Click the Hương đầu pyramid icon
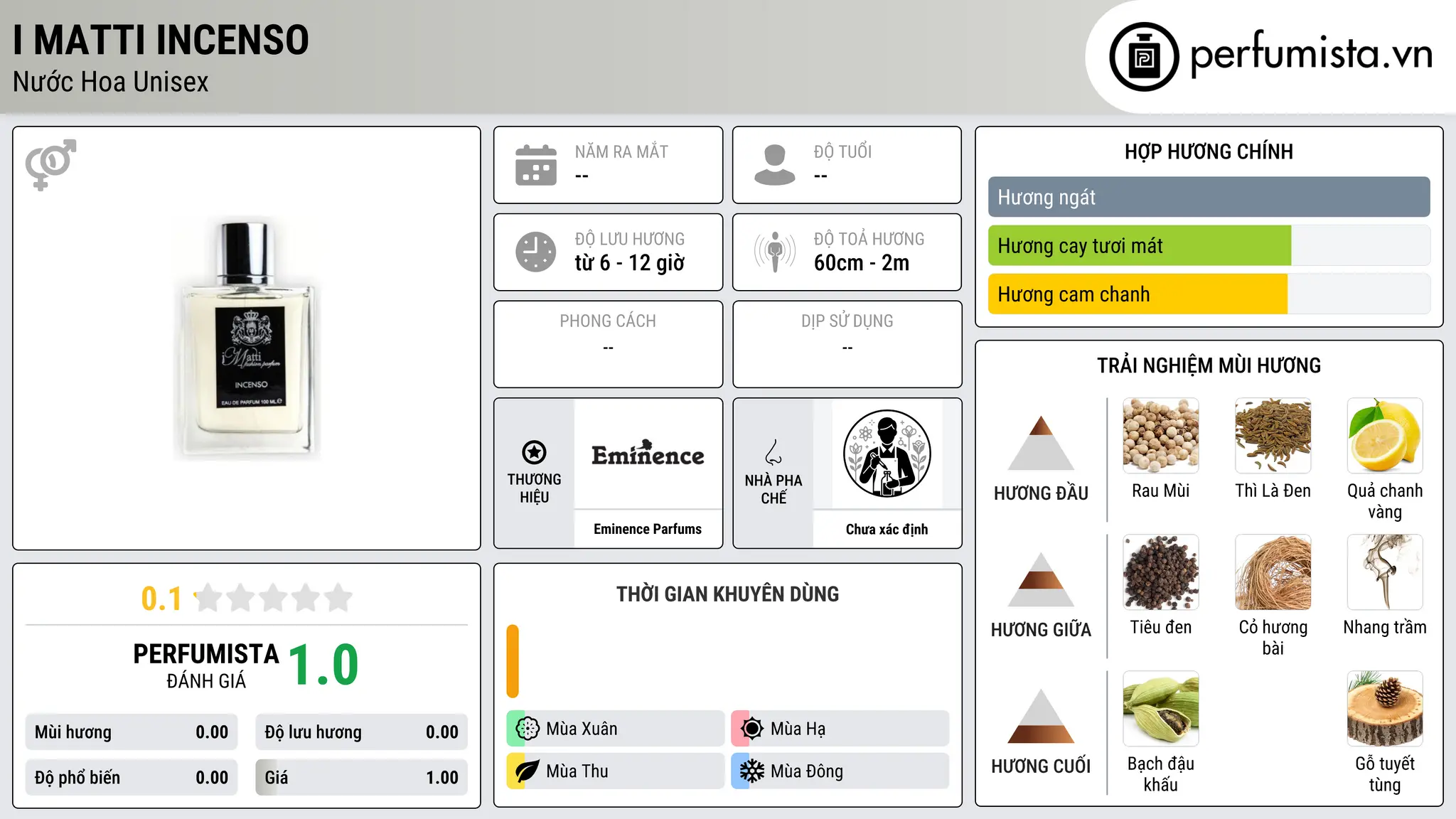The width and height of the screenshot is (1456, 819). click(1041, 443)
